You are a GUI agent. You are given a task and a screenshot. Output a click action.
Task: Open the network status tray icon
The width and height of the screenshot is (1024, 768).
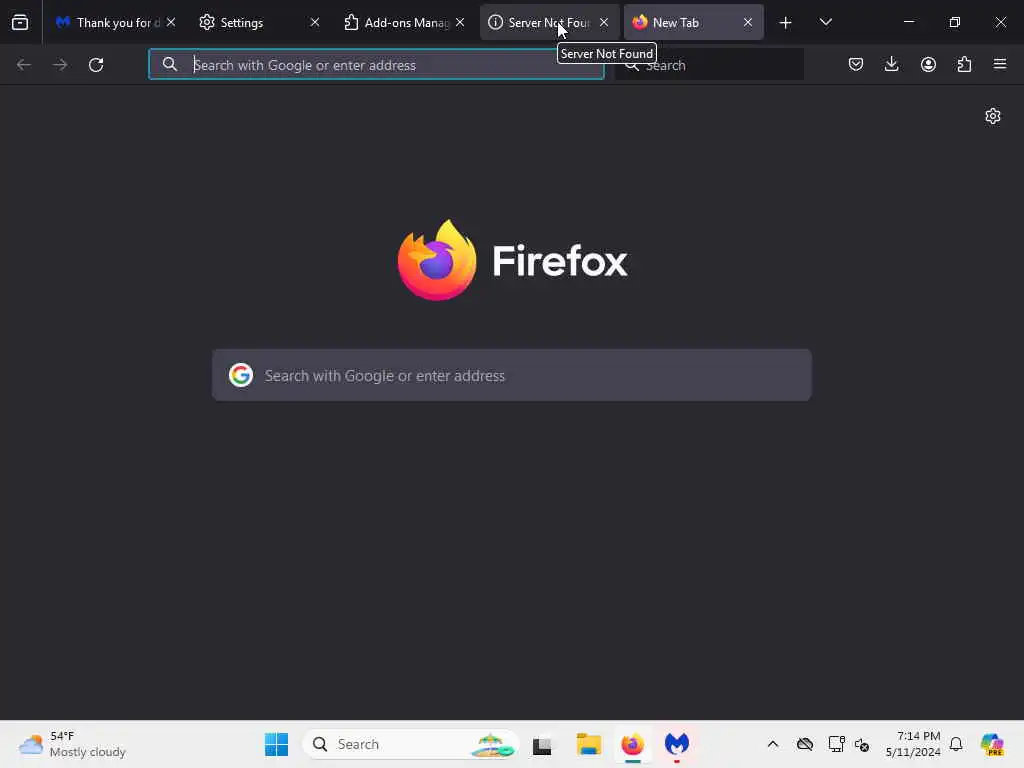tap(836, 744)
